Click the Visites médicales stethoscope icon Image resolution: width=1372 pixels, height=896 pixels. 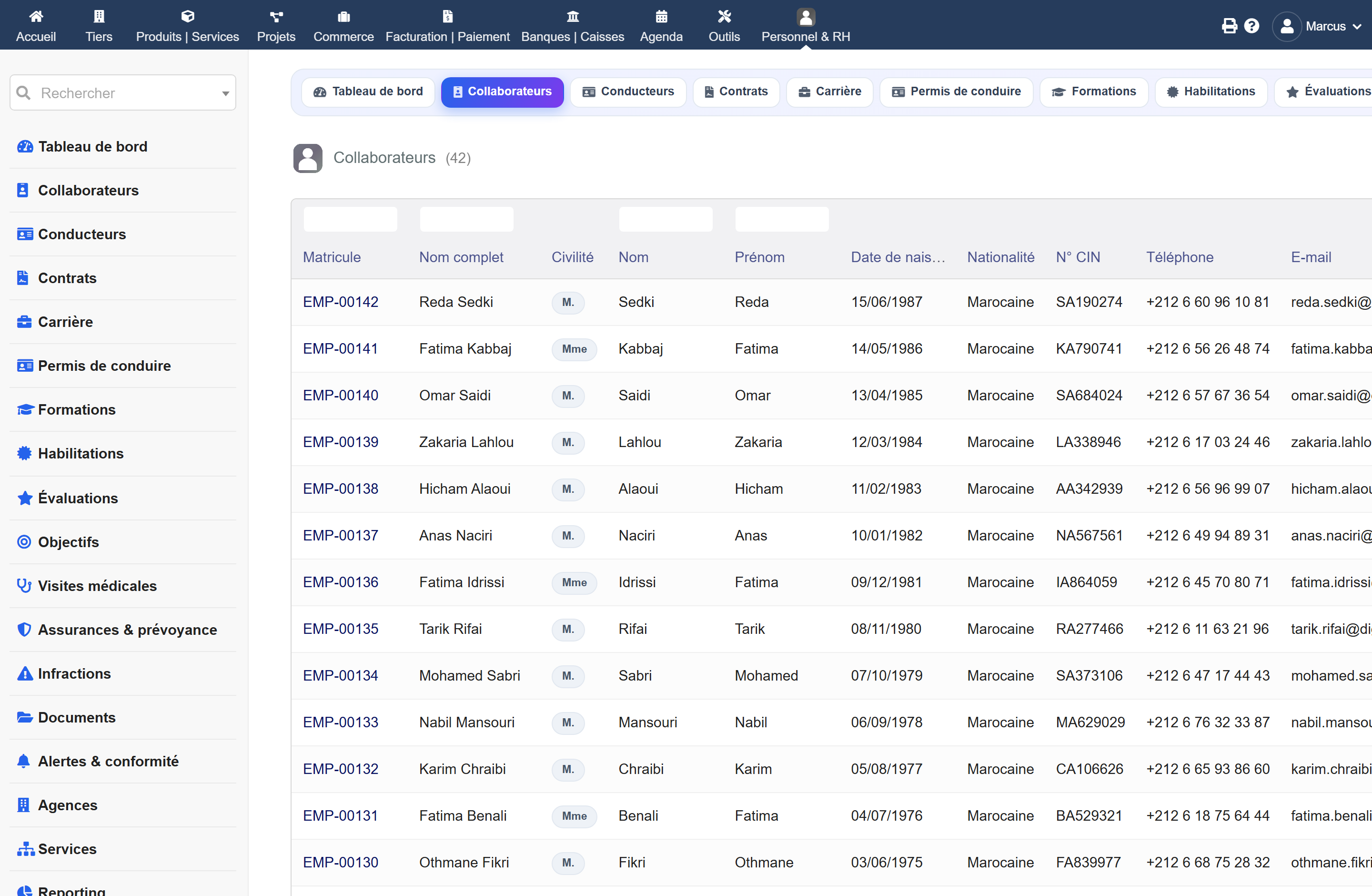24,585
